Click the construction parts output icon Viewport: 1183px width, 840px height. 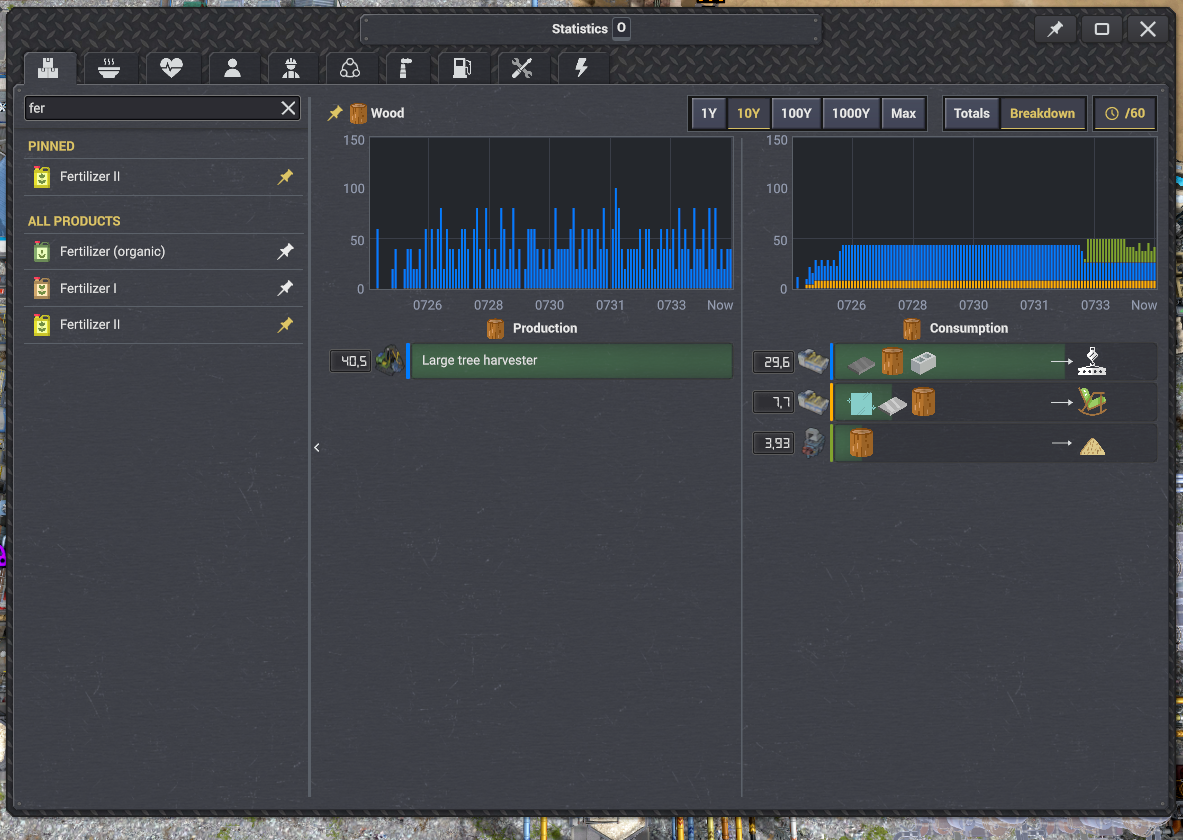(x=1092, y=362)
